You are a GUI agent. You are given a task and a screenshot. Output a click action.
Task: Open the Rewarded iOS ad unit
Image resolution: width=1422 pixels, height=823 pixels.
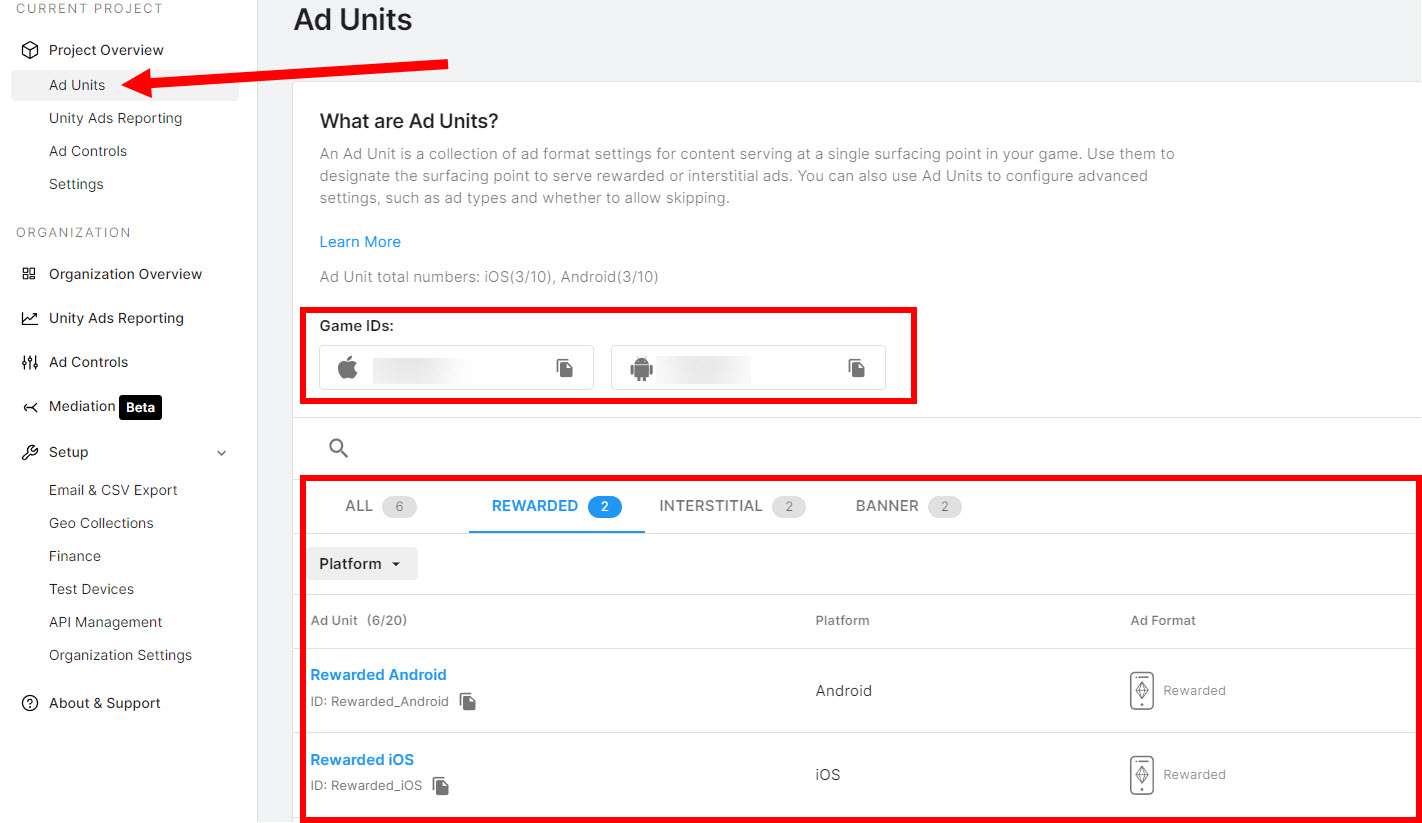[362, 760]
